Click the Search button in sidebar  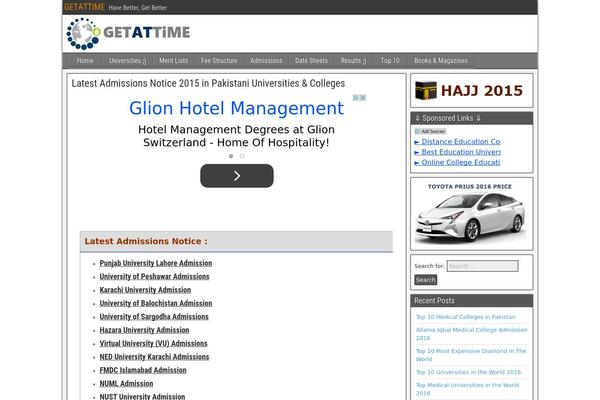click(426, 280)
